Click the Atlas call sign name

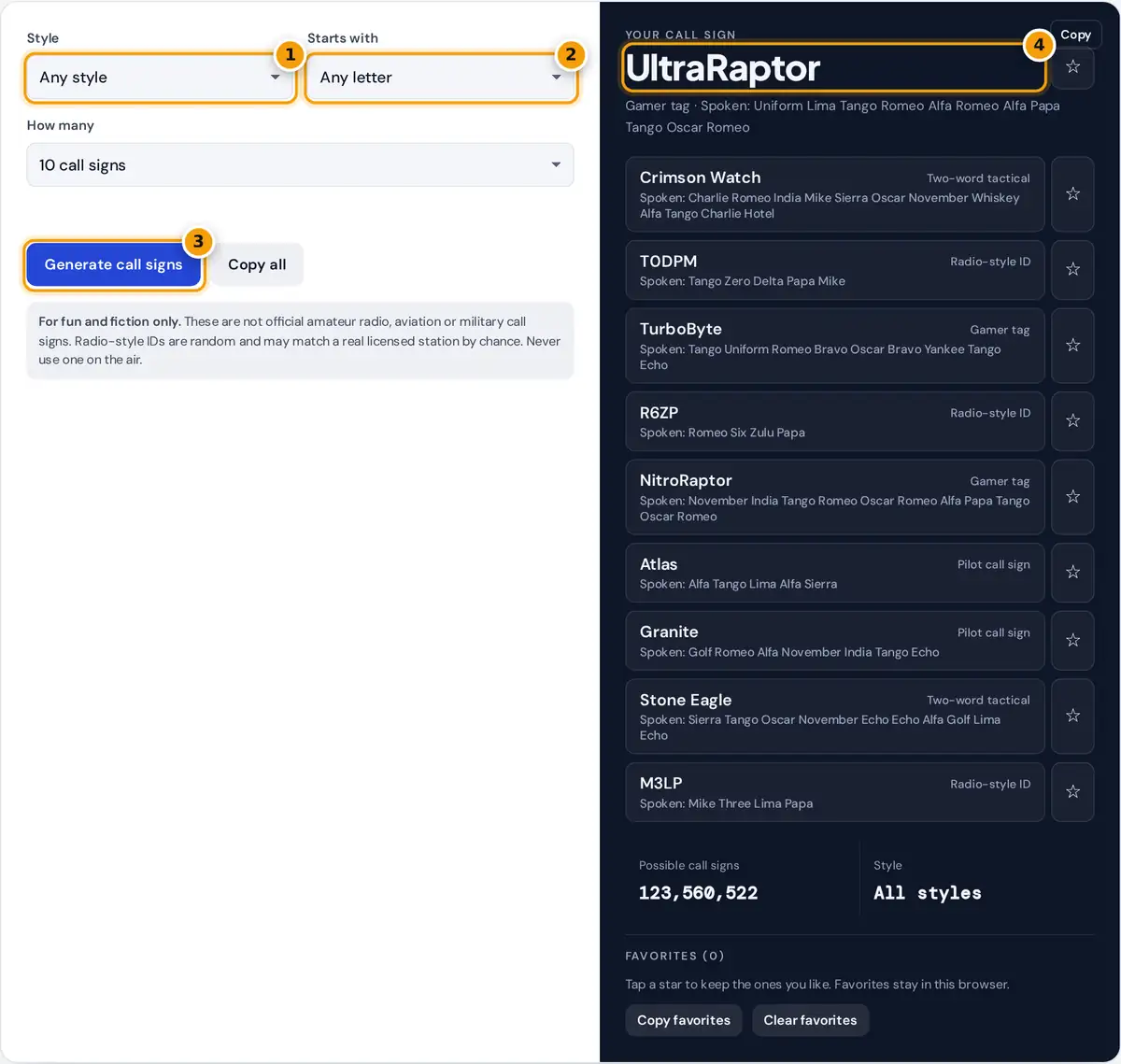[x=659, y=564]
